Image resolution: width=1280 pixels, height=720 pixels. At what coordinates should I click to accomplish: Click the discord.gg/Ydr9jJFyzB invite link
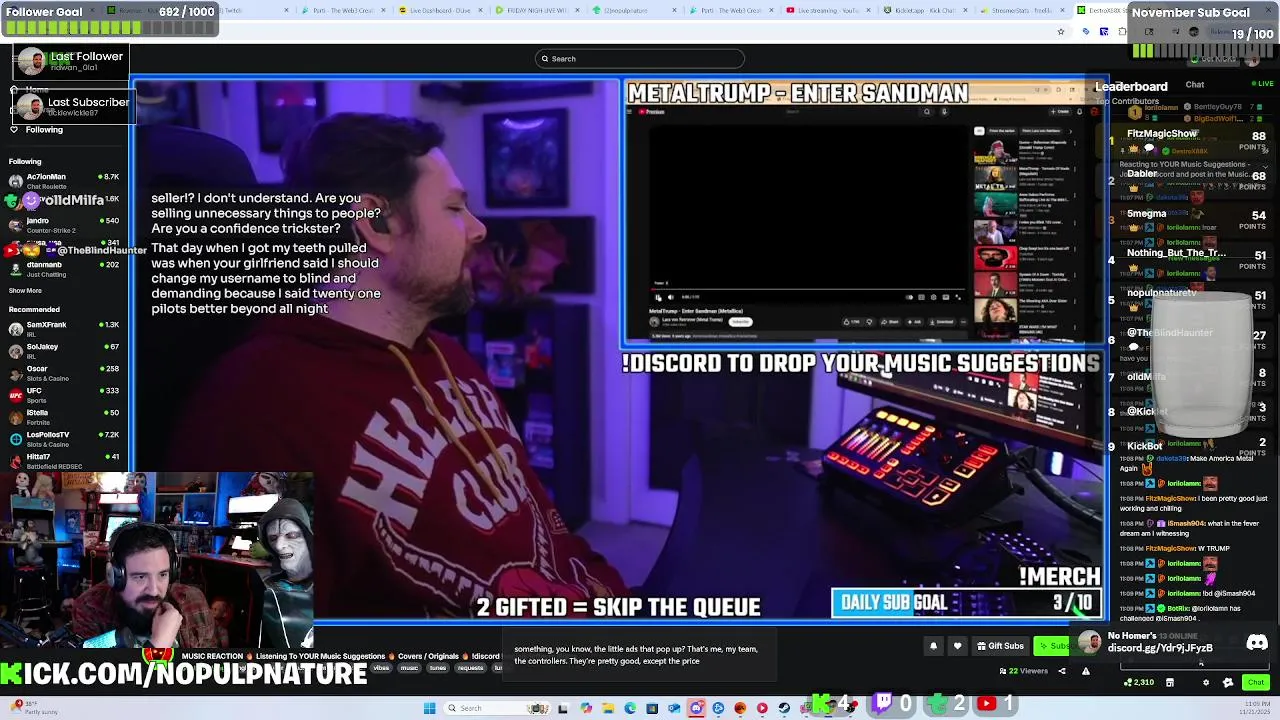1160,648
